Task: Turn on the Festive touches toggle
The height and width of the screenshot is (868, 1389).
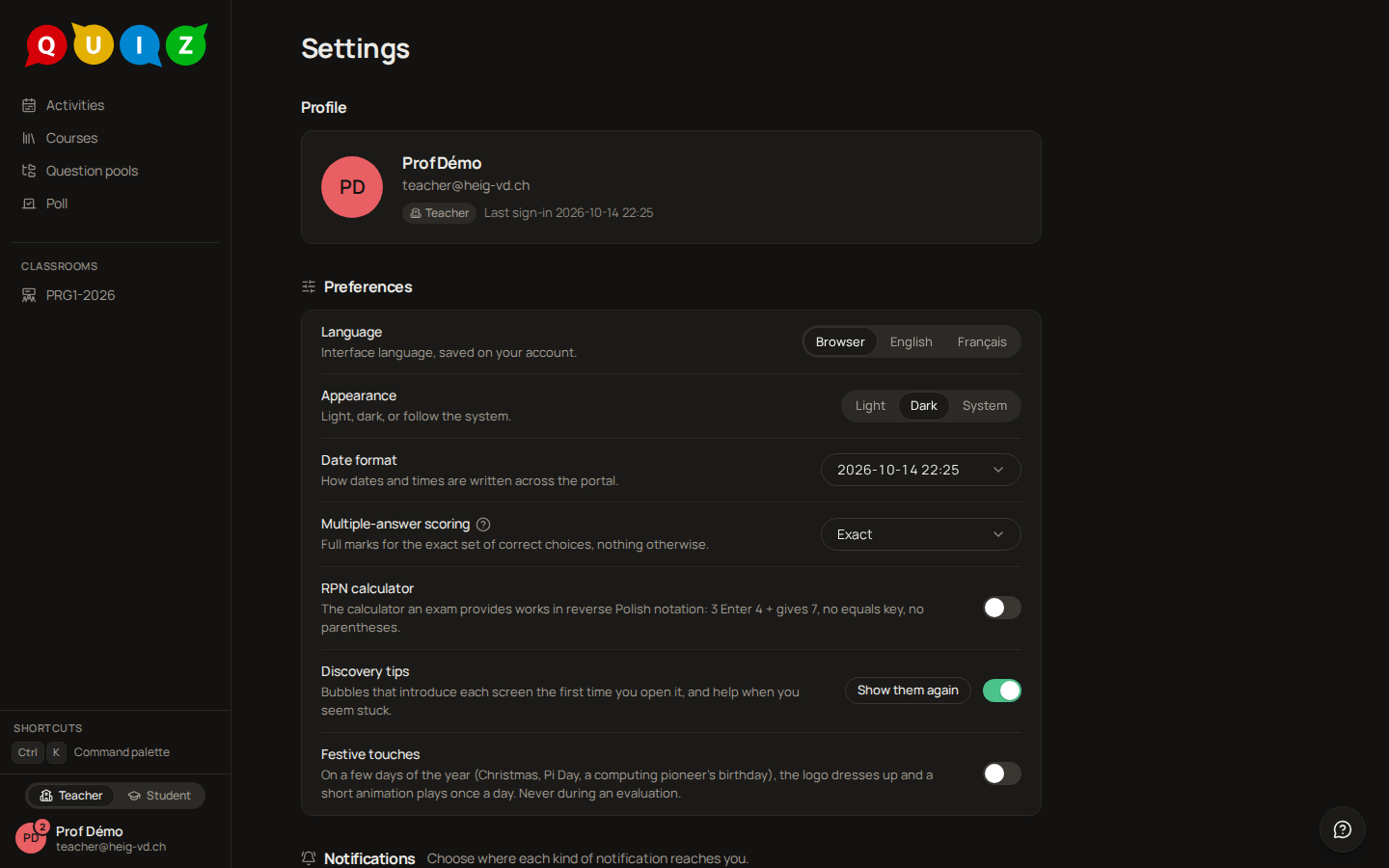Action: point(1002,773)
